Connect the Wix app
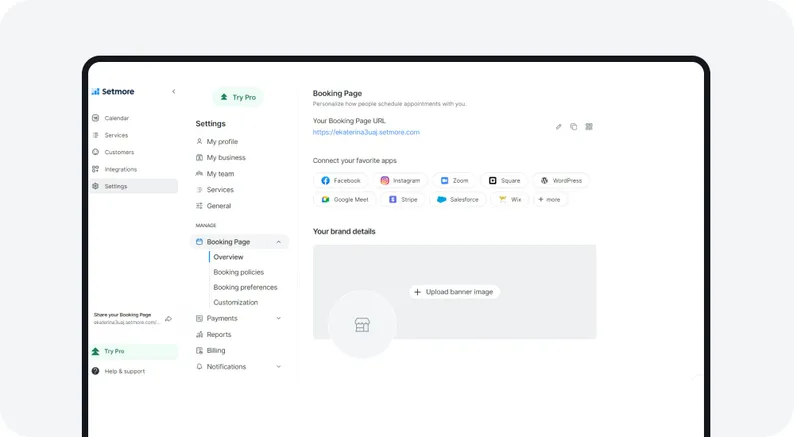 tap(510, 200)
